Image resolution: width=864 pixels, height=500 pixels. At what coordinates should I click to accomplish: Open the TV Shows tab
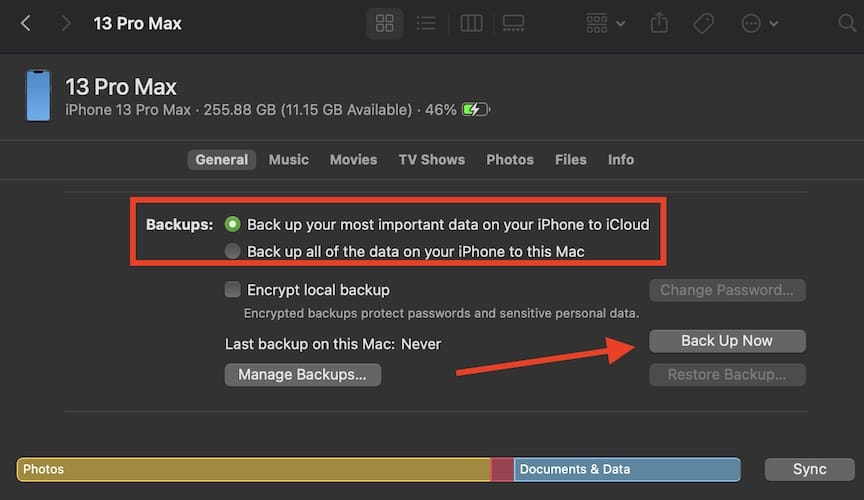[x=431, y=160]
